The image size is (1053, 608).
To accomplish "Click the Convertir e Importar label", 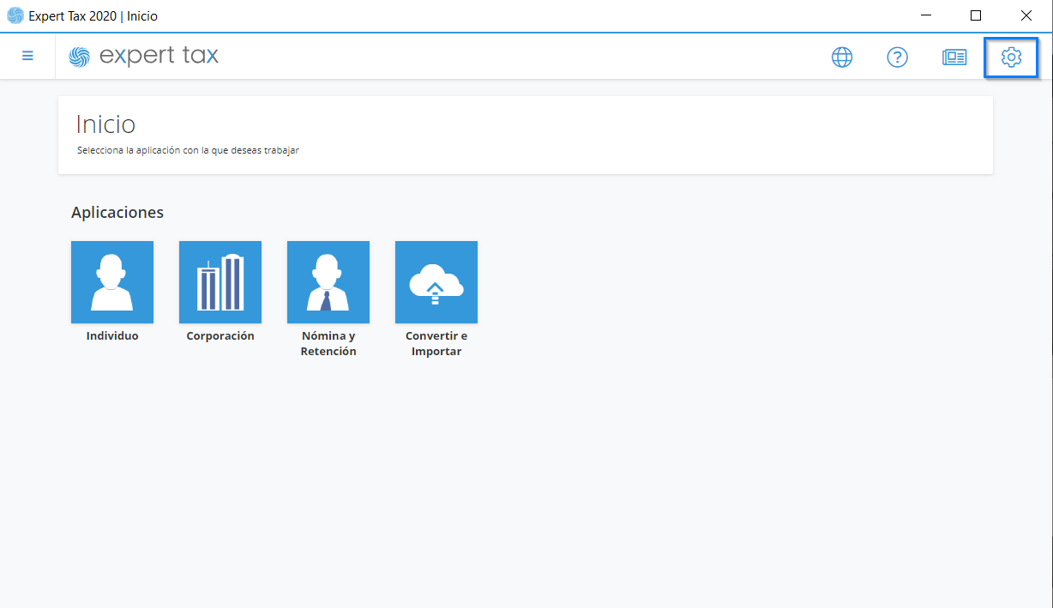I will pyautogui.click(x=437, y=343).
